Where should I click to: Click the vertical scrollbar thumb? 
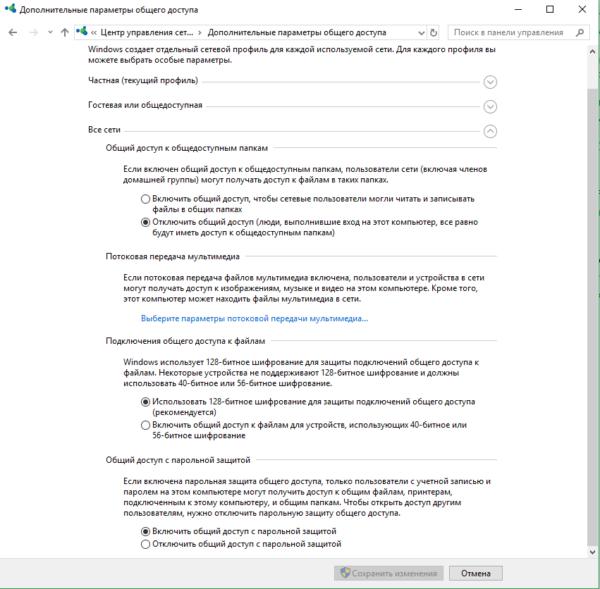593,318
